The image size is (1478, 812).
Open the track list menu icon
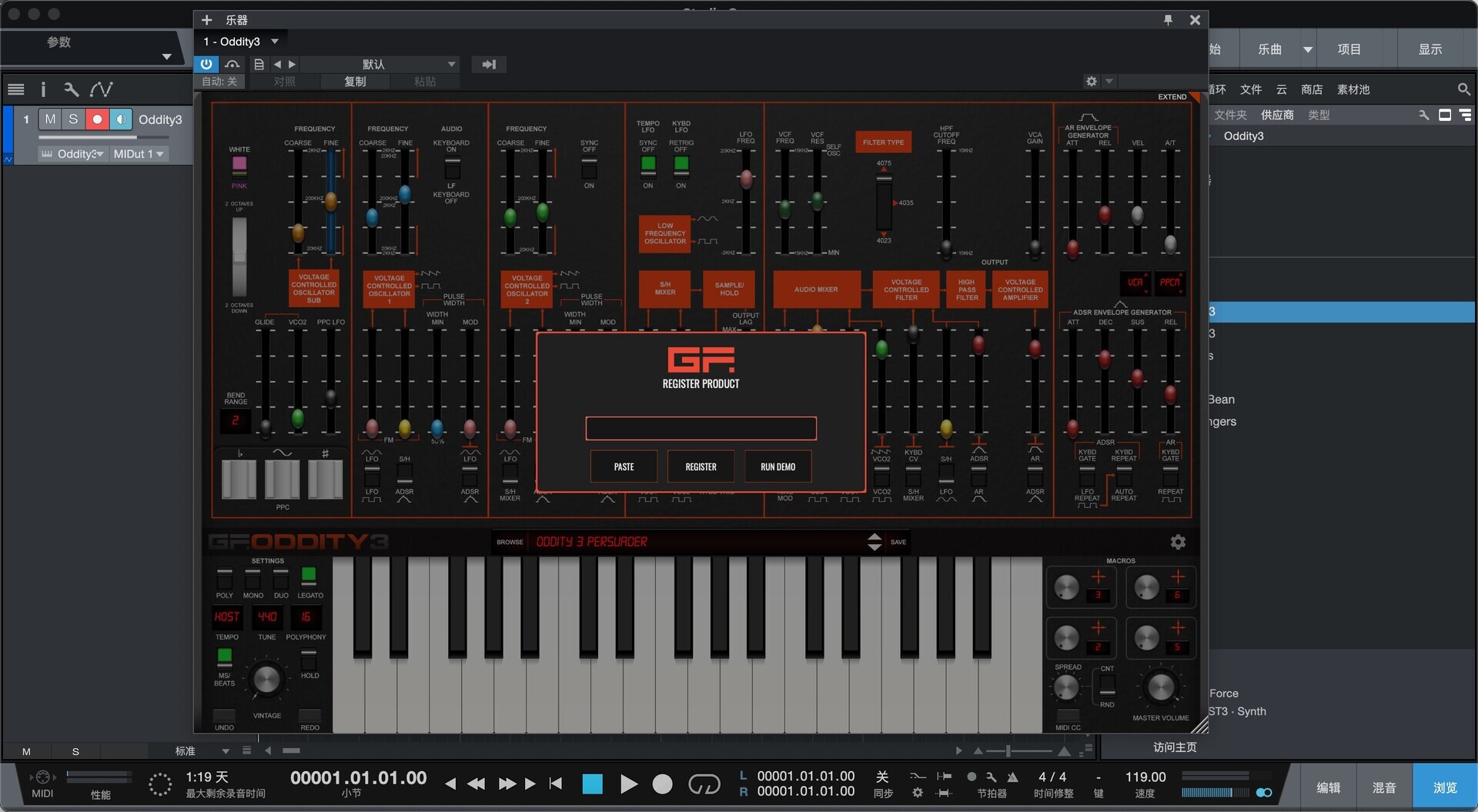16,89
